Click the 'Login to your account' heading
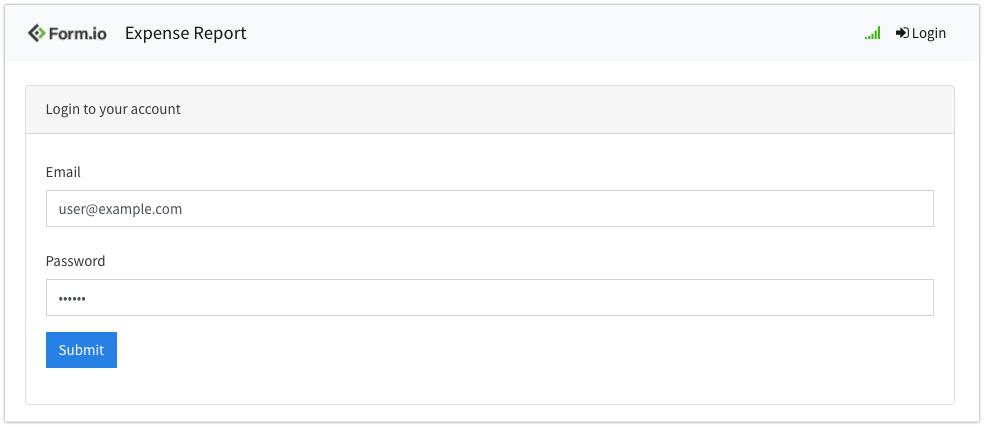The width and height of the screenshot is (984, 427). (x=113, y=109)
